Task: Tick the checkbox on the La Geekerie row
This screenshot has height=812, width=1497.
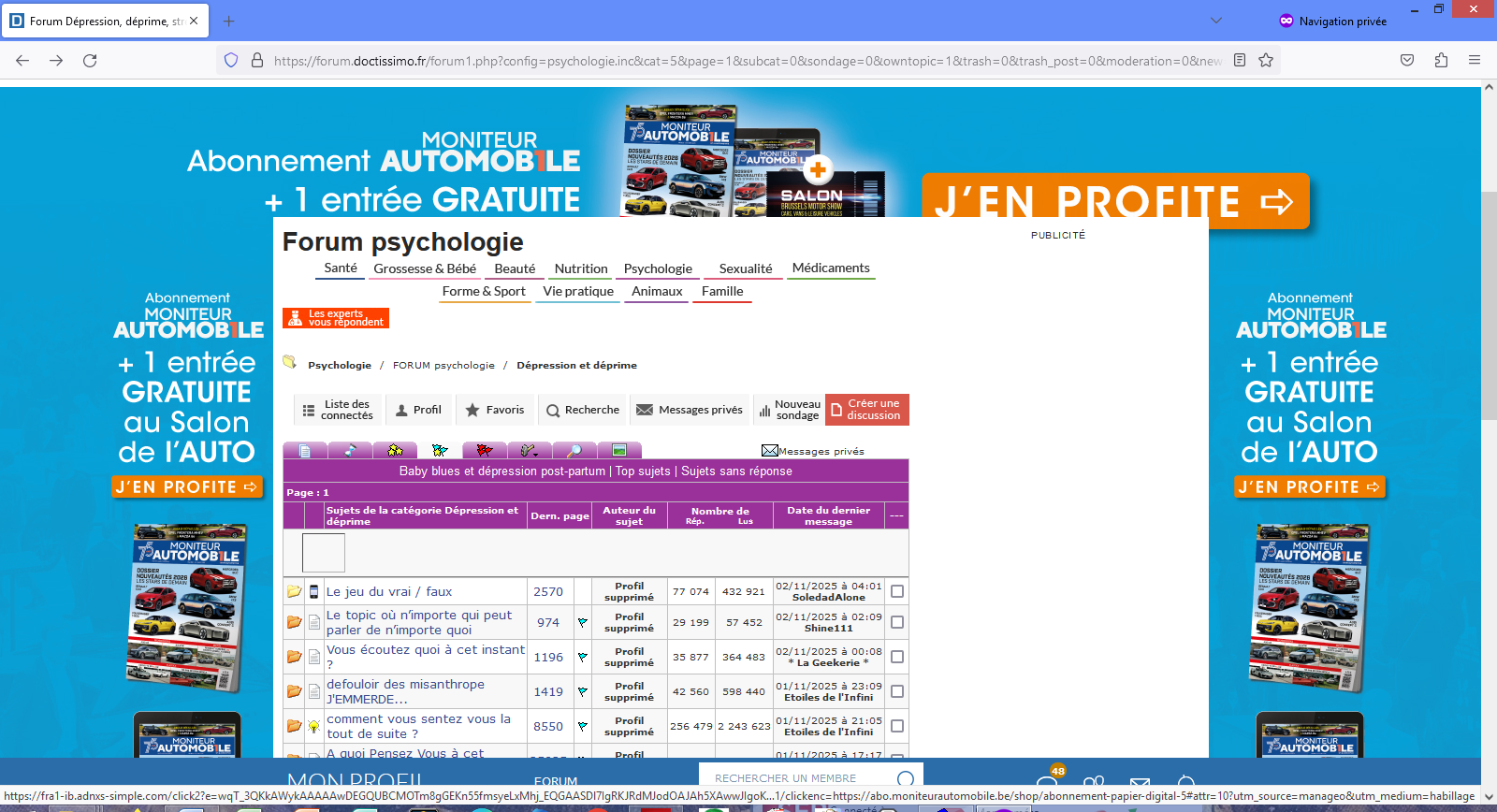Action: (897, 657)
